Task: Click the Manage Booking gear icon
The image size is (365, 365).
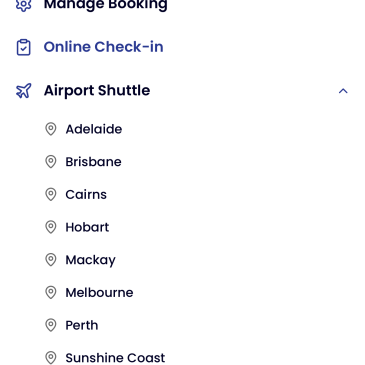Action: [x=24, y=5]
